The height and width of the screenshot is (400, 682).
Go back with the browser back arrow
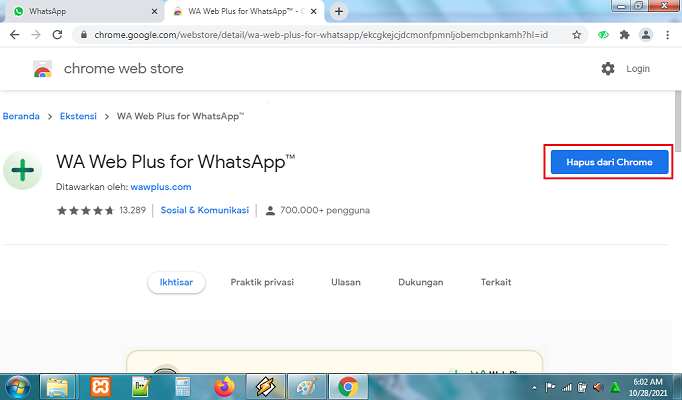(x=14, y=35)
